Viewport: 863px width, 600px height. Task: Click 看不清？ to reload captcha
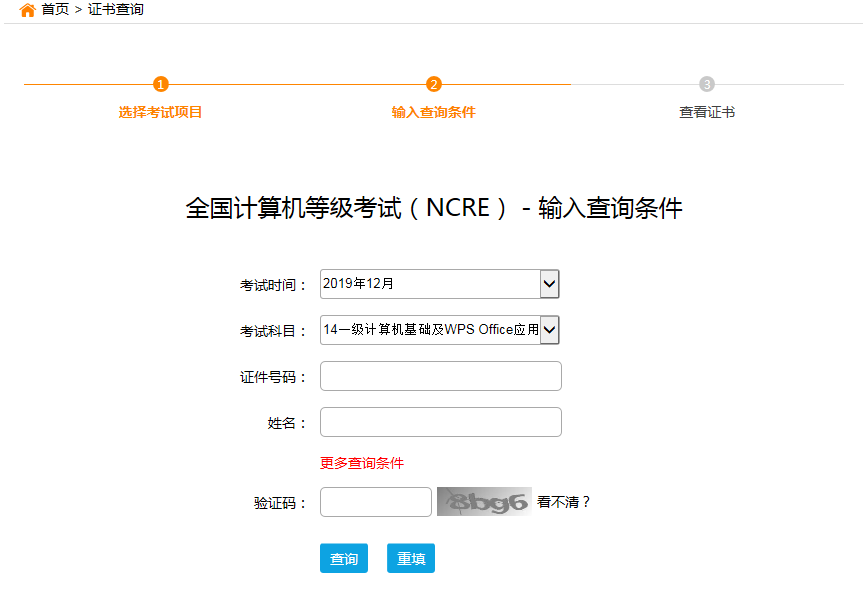[564, 502]
